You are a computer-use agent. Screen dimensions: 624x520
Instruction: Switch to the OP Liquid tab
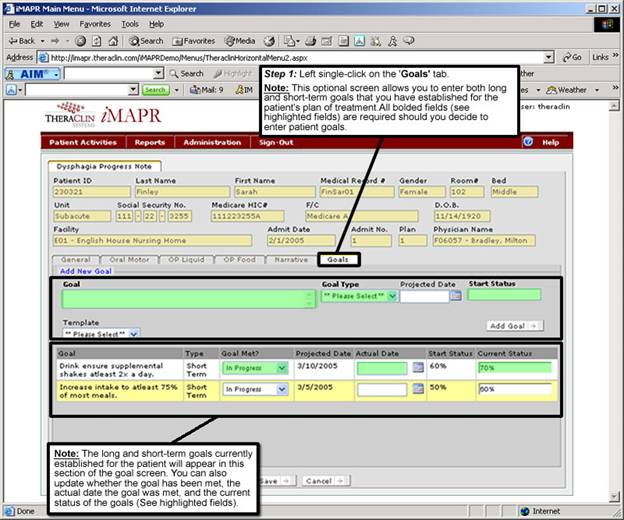pos(186,259)
